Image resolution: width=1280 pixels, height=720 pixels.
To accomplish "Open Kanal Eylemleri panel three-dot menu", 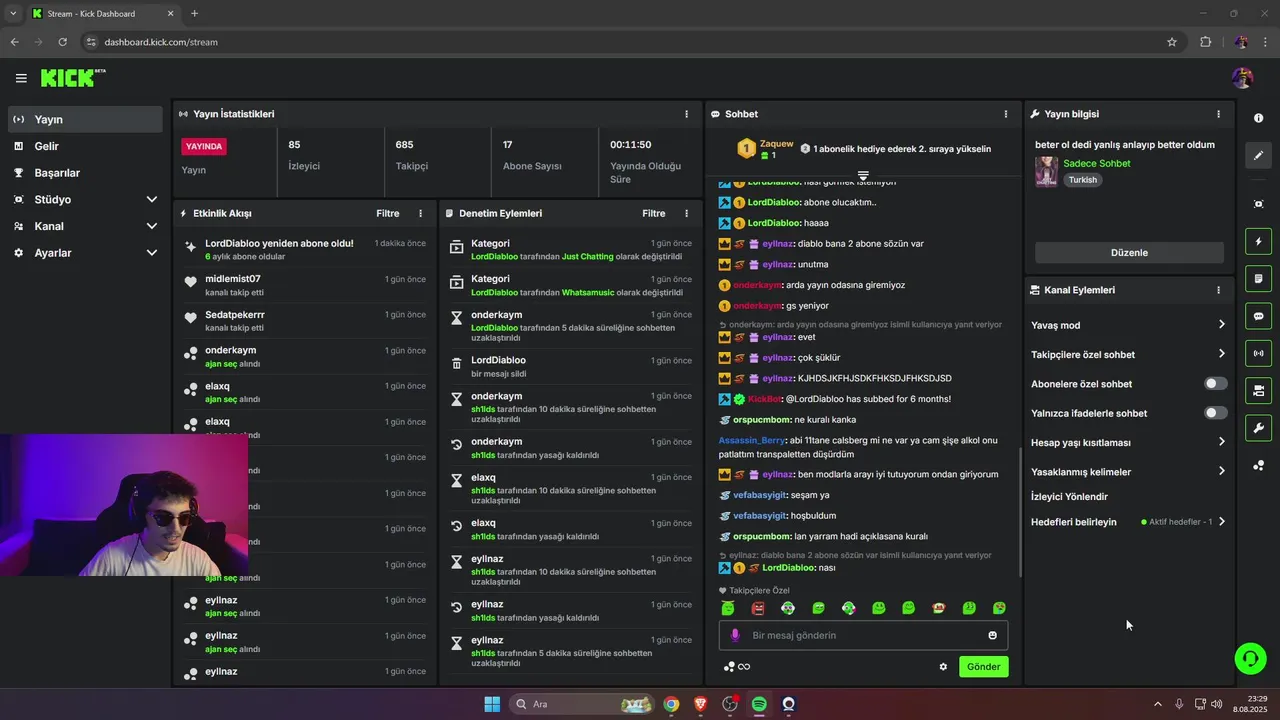I will [1218, 290].
